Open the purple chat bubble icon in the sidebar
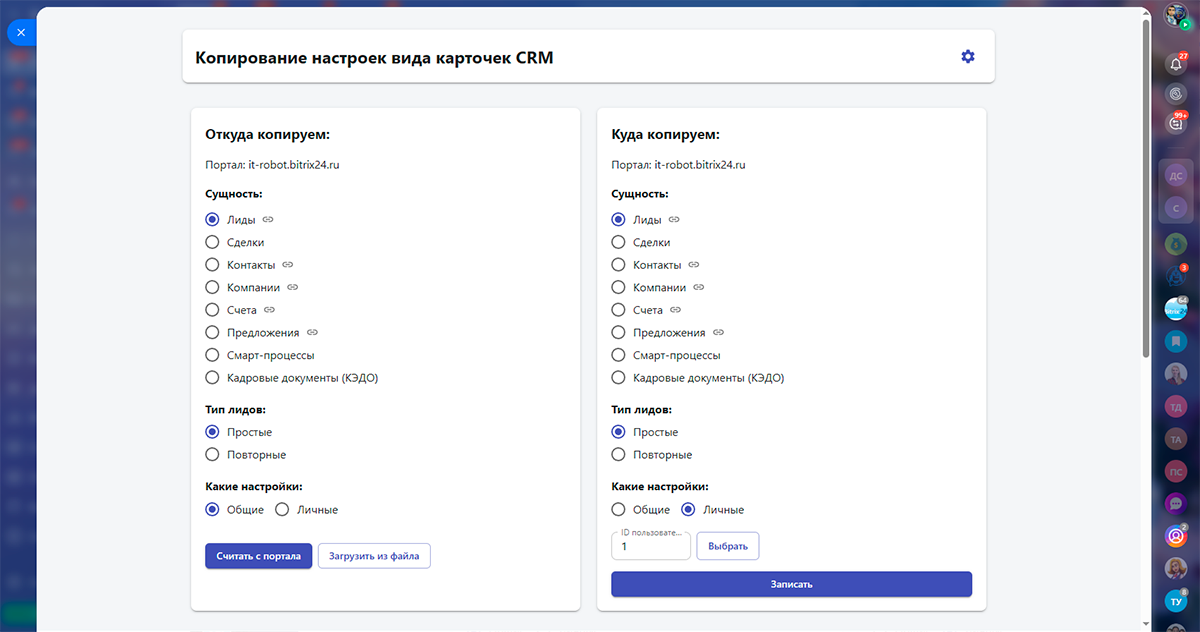 tap(1176, 503)
